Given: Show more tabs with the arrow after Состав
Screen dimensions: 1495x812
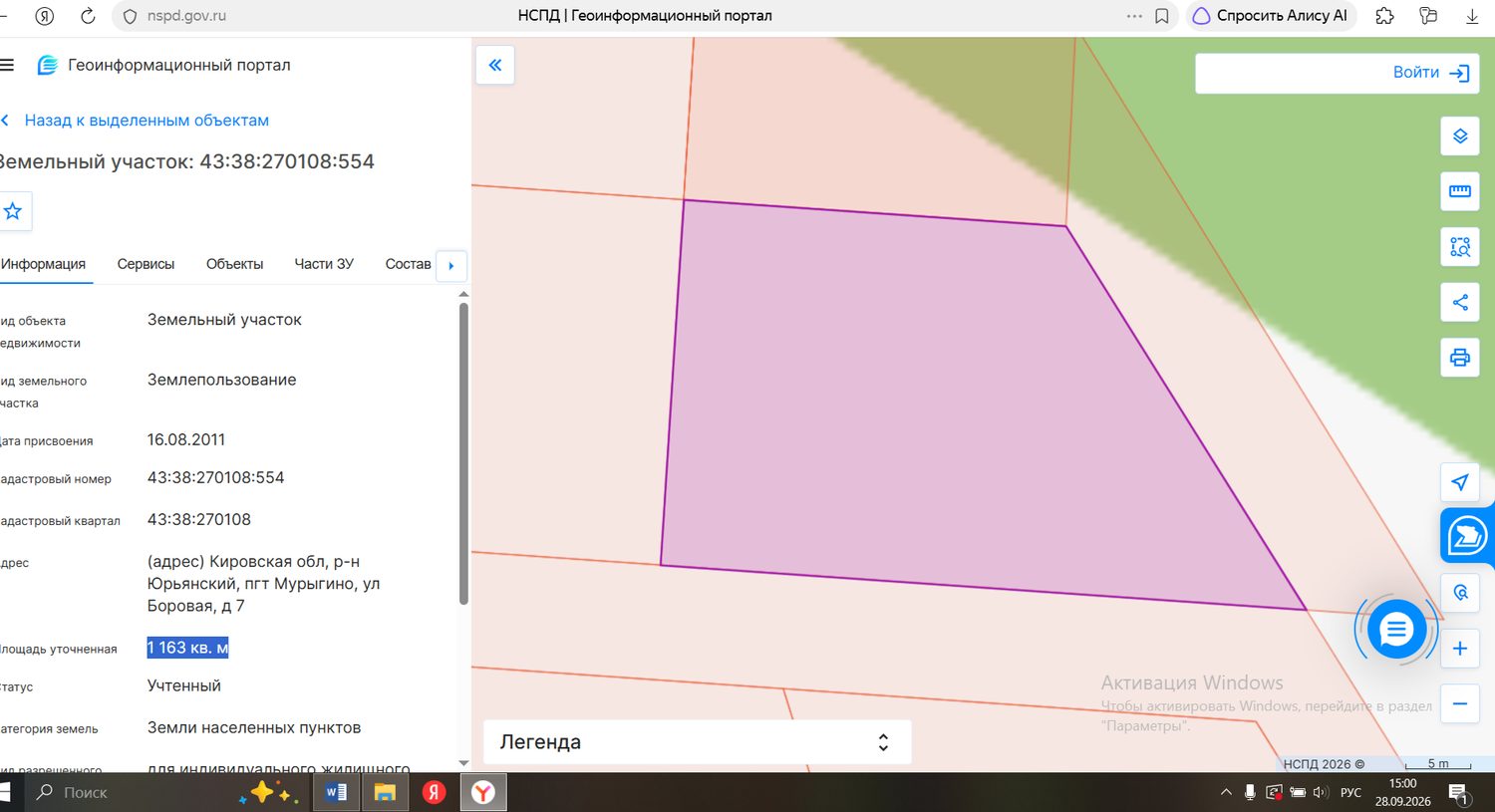Looking at the screenshot, I should (451, 266).
